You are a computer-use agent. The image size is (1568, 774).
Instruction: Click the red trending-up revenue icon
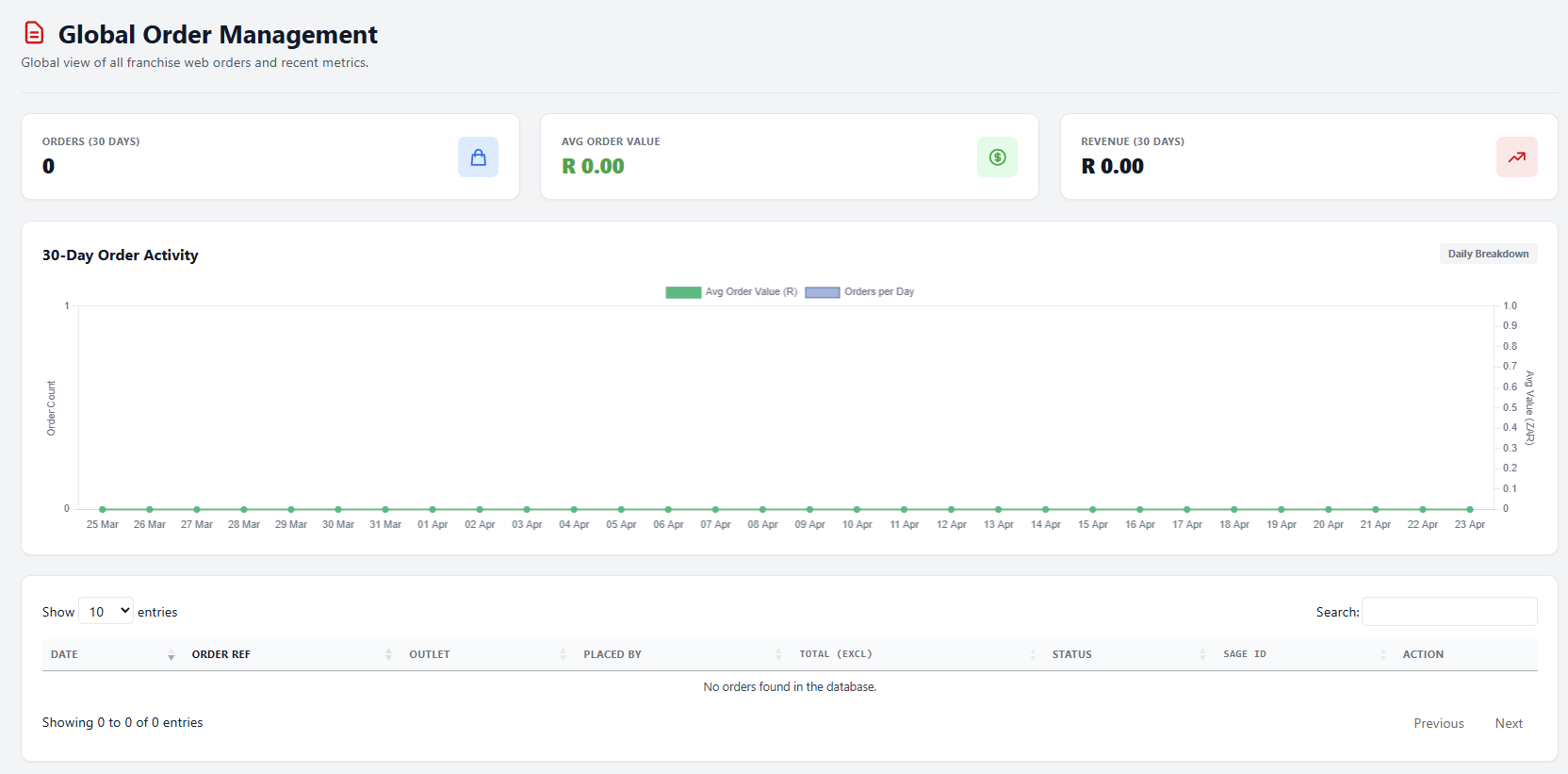[1516, 157]
